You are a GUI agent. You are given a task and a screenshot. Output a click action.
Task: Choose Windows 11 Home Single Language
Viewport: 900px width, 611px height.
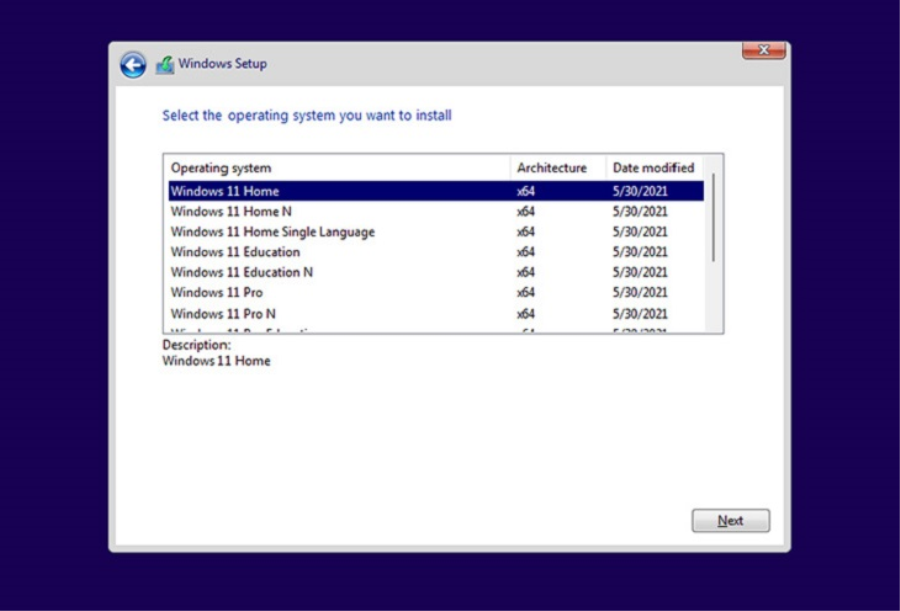[x=436, y=232]
